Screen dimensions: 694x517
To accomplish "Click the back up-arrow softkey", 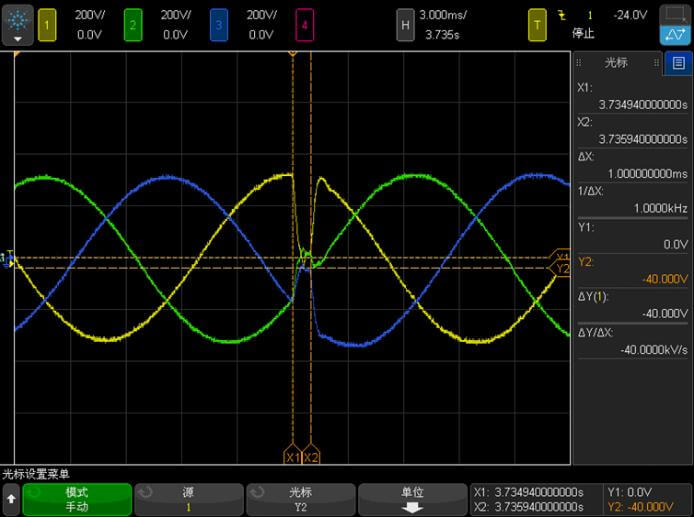I will click(11, 499).
